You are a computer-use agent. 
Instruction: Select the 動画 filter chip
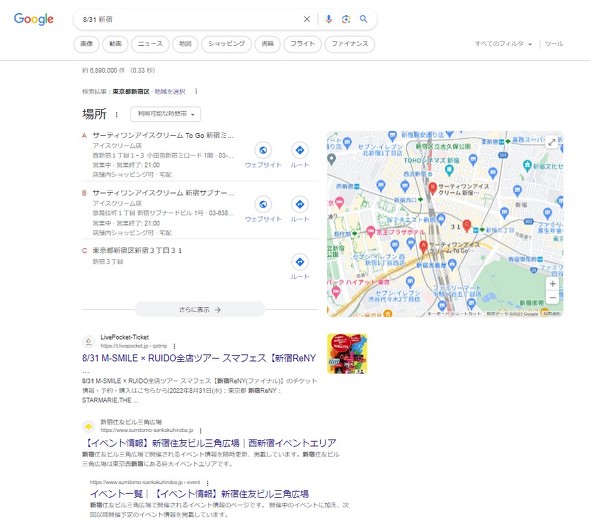pos(115,44)
